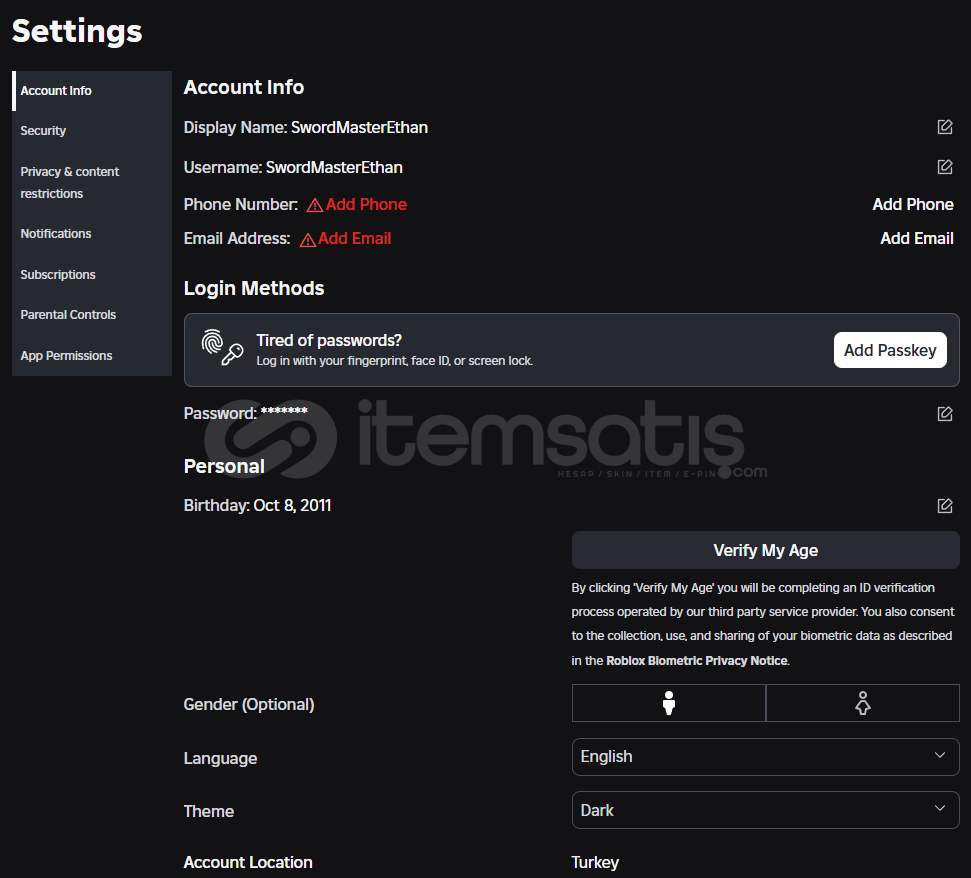Click the Verify My Age button
The height and width of the screenshot is (878, 971).
[x=765, y=550]
